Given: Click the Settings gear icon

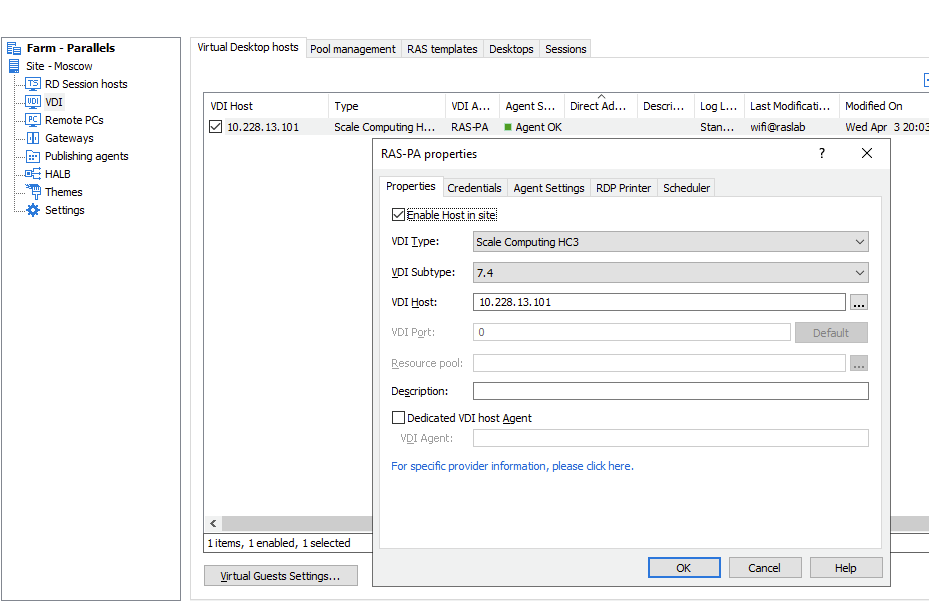Looking at the screenshot, I should click(33, 210).
